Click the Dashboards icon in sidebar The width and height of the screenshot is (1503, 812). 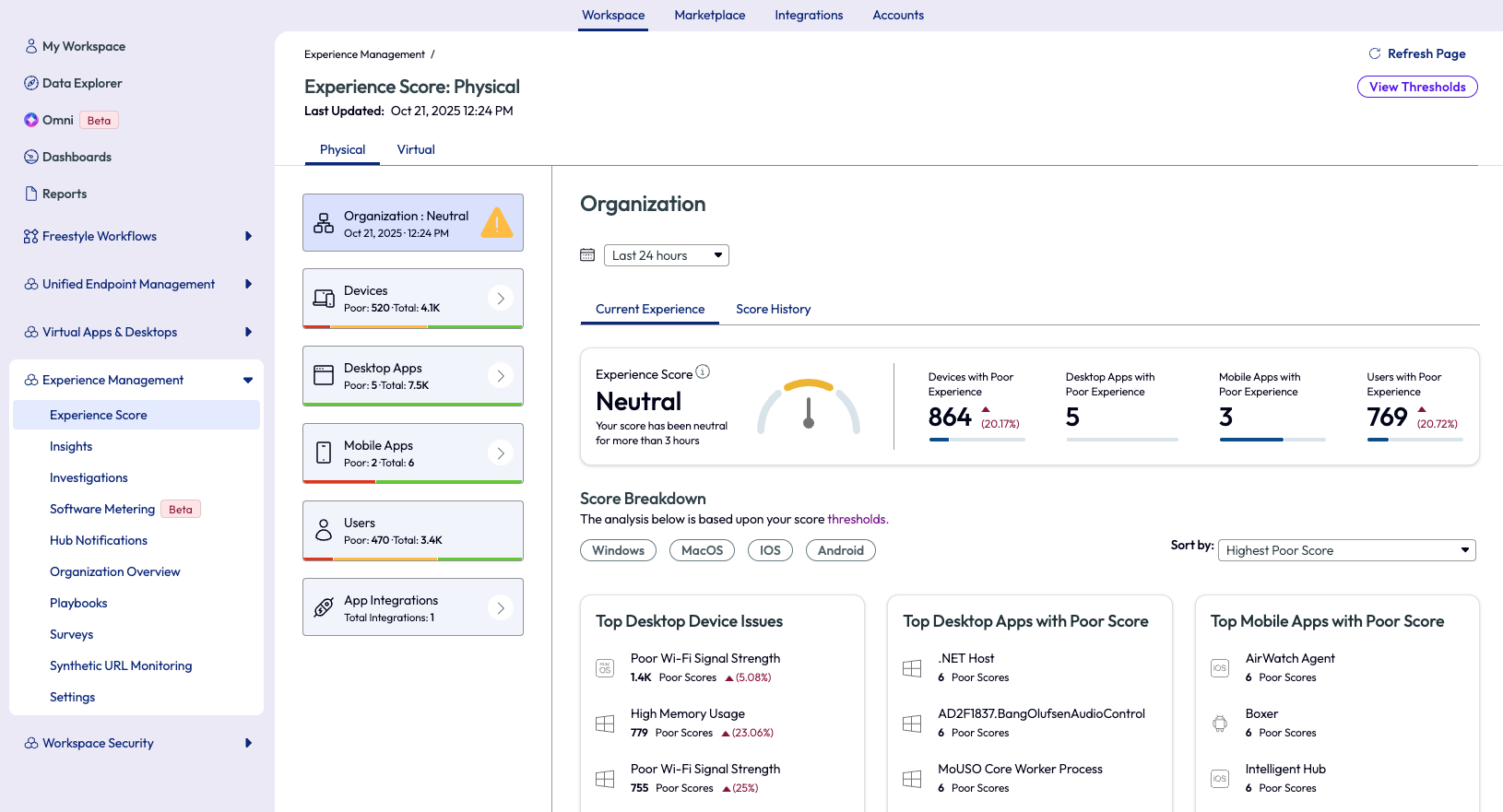[31, 157]
